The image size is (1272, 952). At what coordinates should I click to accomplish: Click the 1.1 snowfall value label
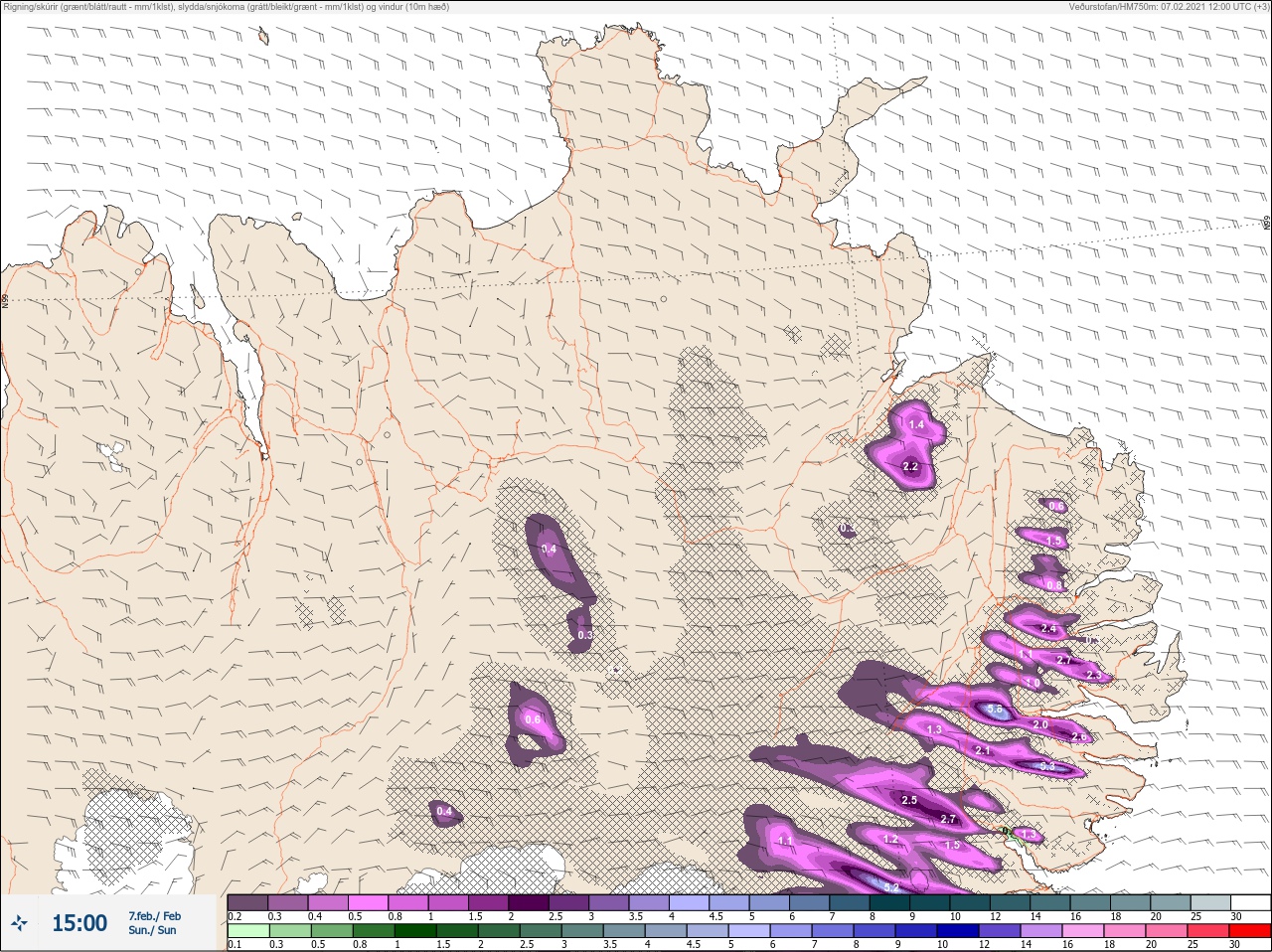click(785, 841)
